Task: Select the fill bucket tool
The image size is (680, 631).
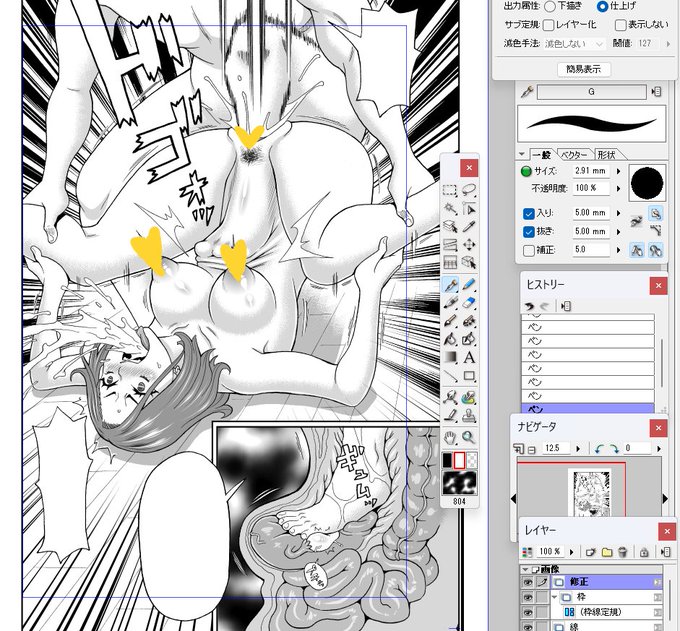Action: 451,339
